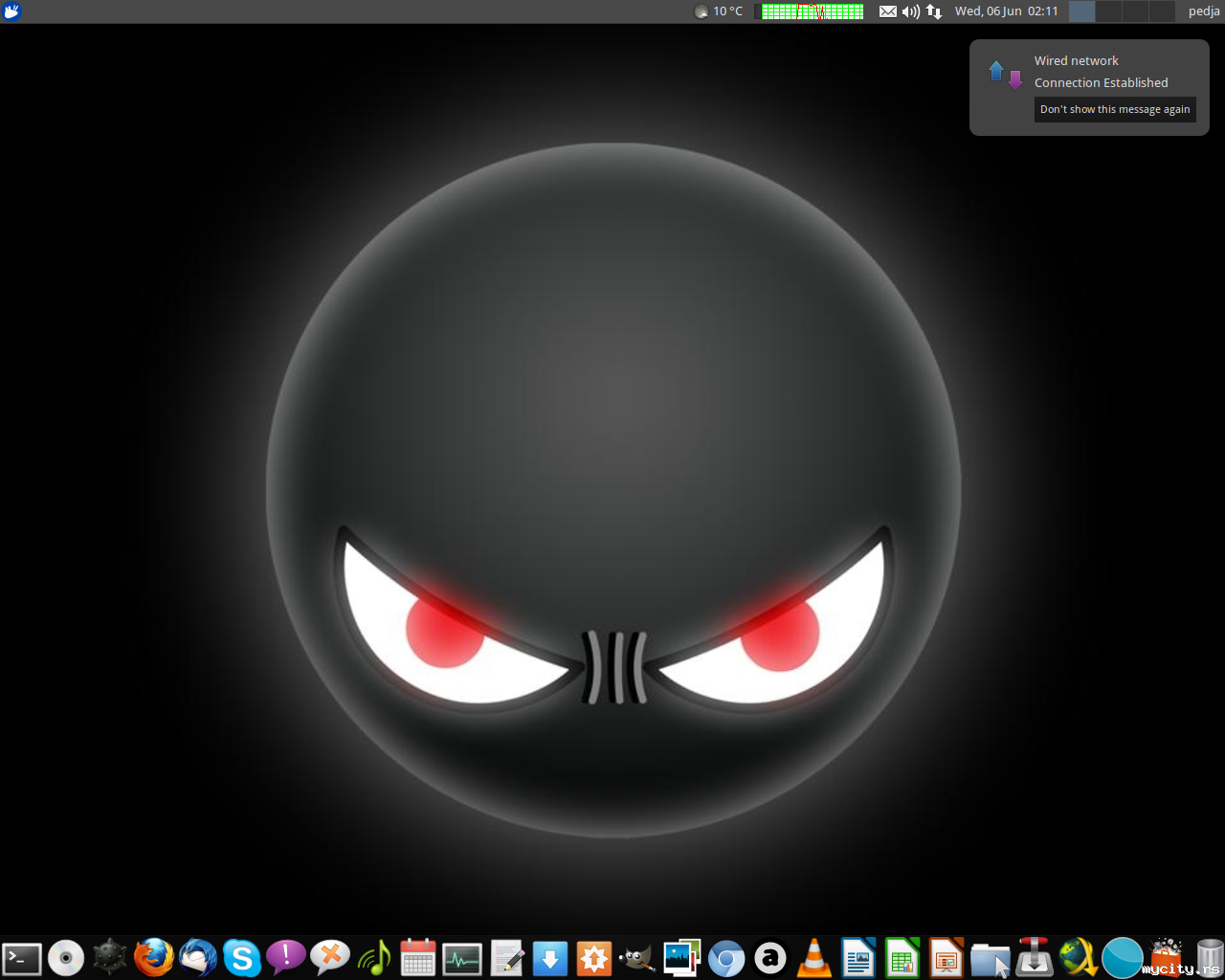Viewport: 1225px width, 980px height.
Task: Click the network connection panel indicator
Action: [x=934, y=11]
